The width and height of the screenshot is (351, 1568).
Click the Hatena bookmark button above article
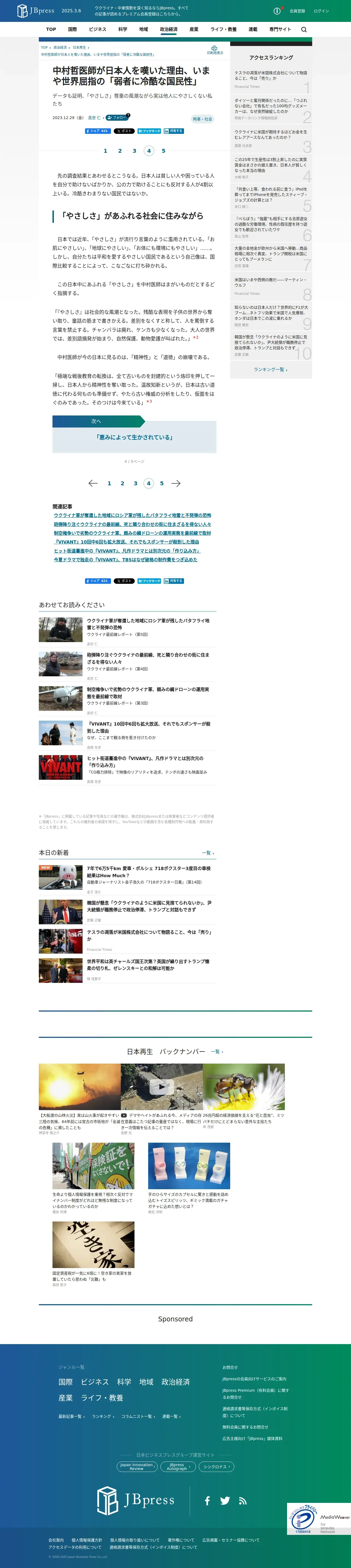pyautogui.click(x=149, y=131)
